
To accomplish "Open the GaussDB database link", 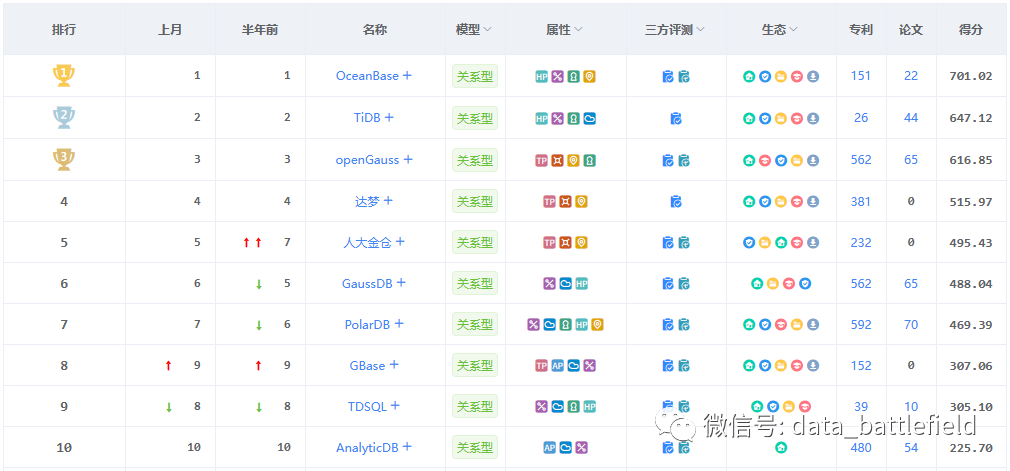I will pos(367,284).
